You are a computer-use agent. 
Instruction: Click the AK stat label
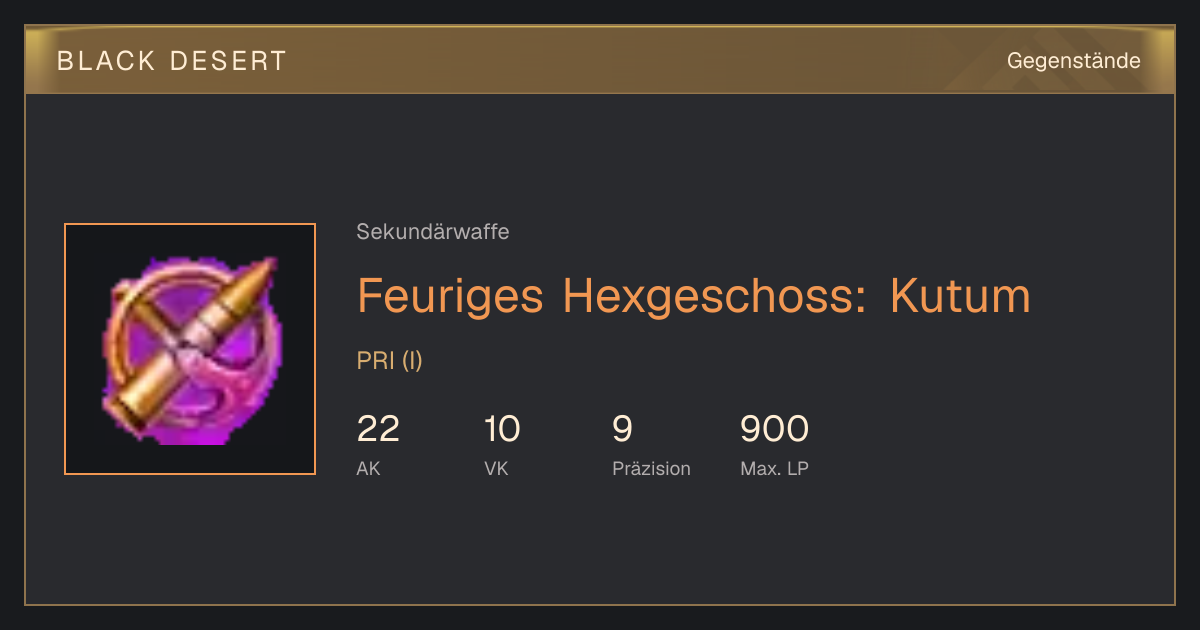click(x=369, y=468)
